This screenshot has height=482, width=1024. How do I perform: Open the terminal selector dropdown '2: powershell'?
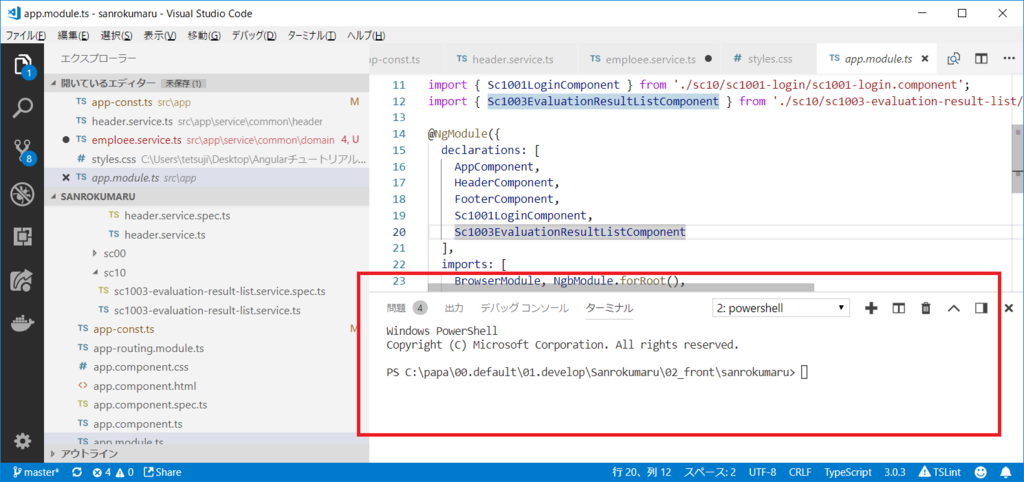(x=781, y=308)
